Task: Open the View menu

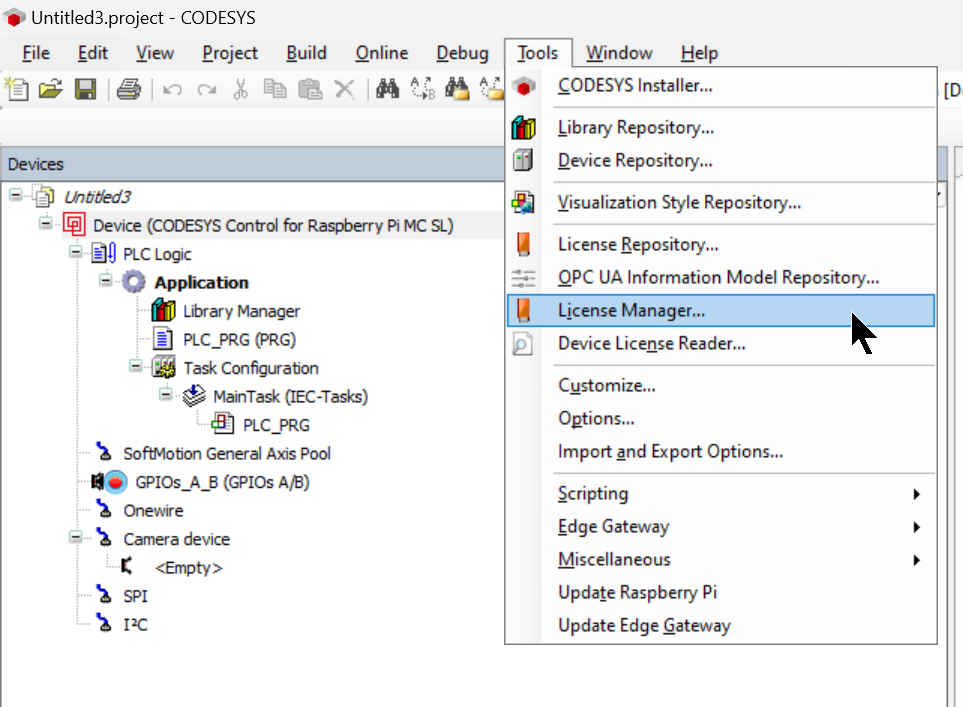Action: (x=155, y=53)
